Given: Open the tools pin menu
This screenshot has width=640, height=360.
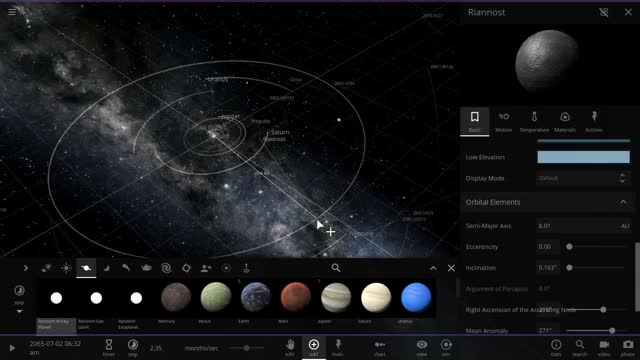Looking at the screenshot, I should coord(338,347).
